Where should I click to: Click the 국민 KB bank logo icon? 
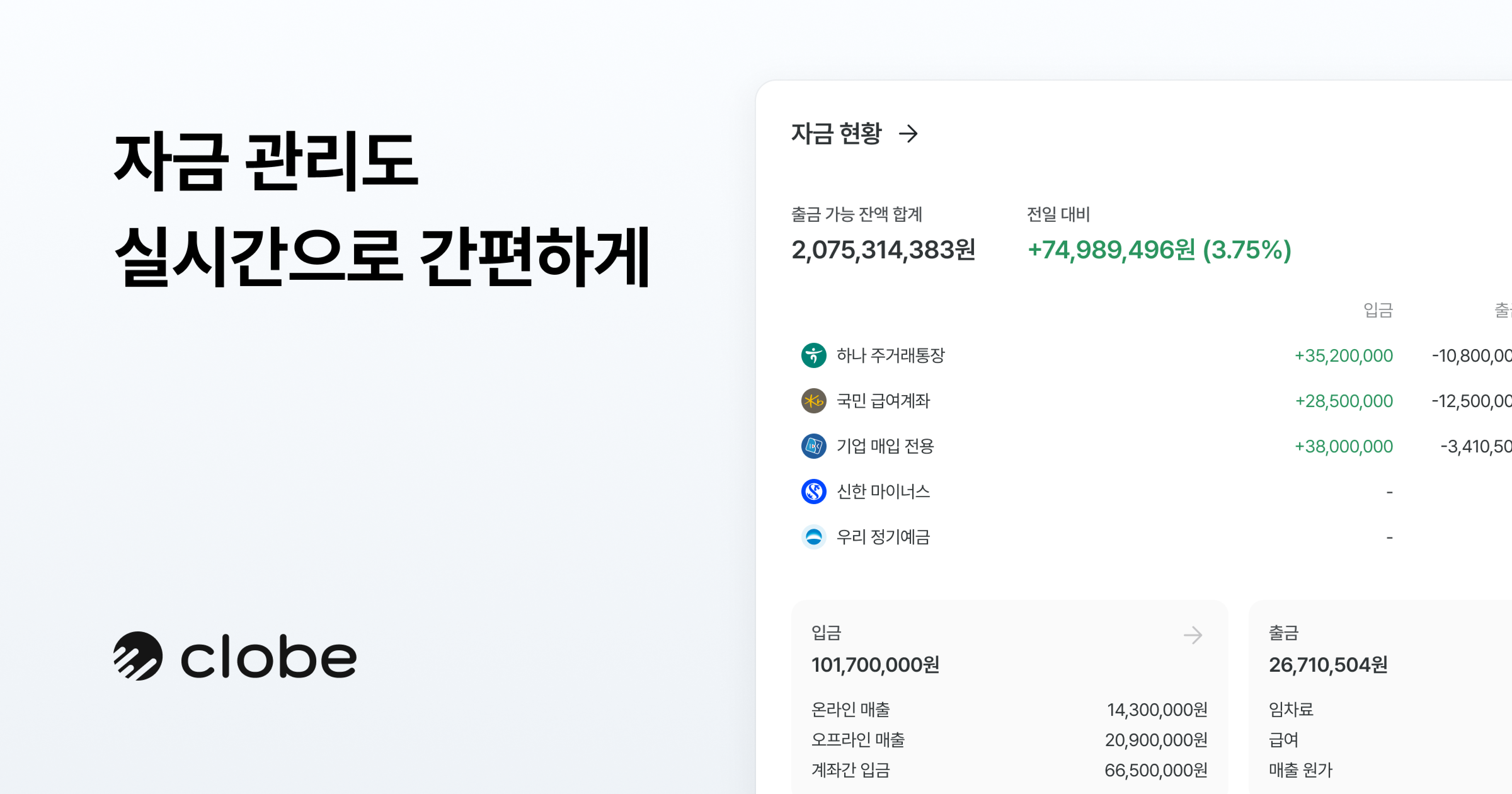814,400
